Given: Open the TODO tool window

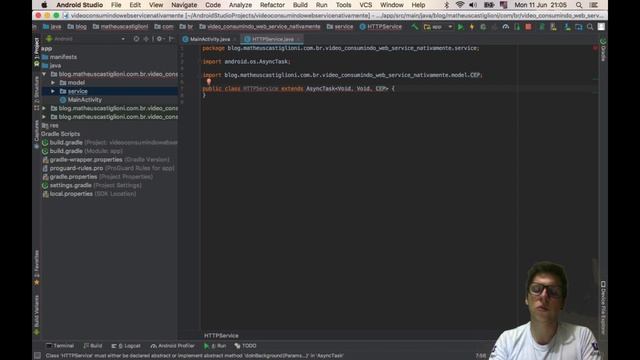Looking at the screenshot, I should click(245, 346).
